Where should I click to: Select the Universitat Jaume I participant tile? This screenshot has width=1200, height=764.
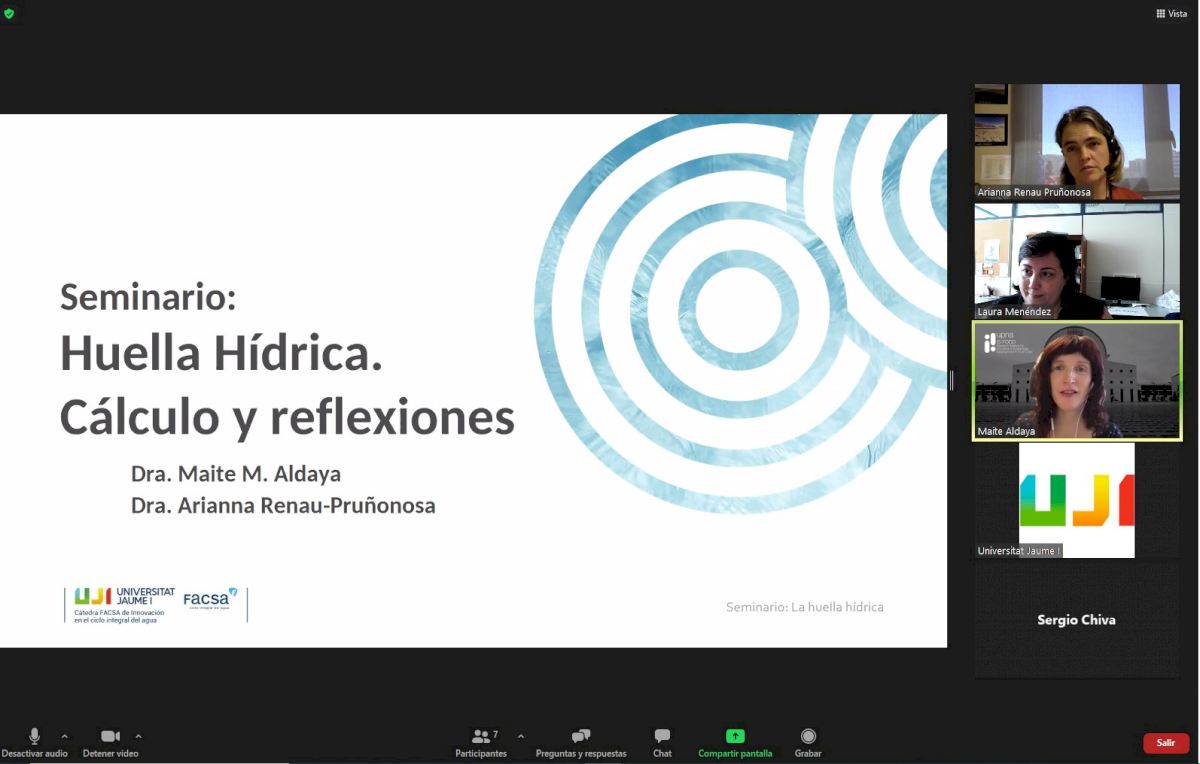click(1077, 500)
